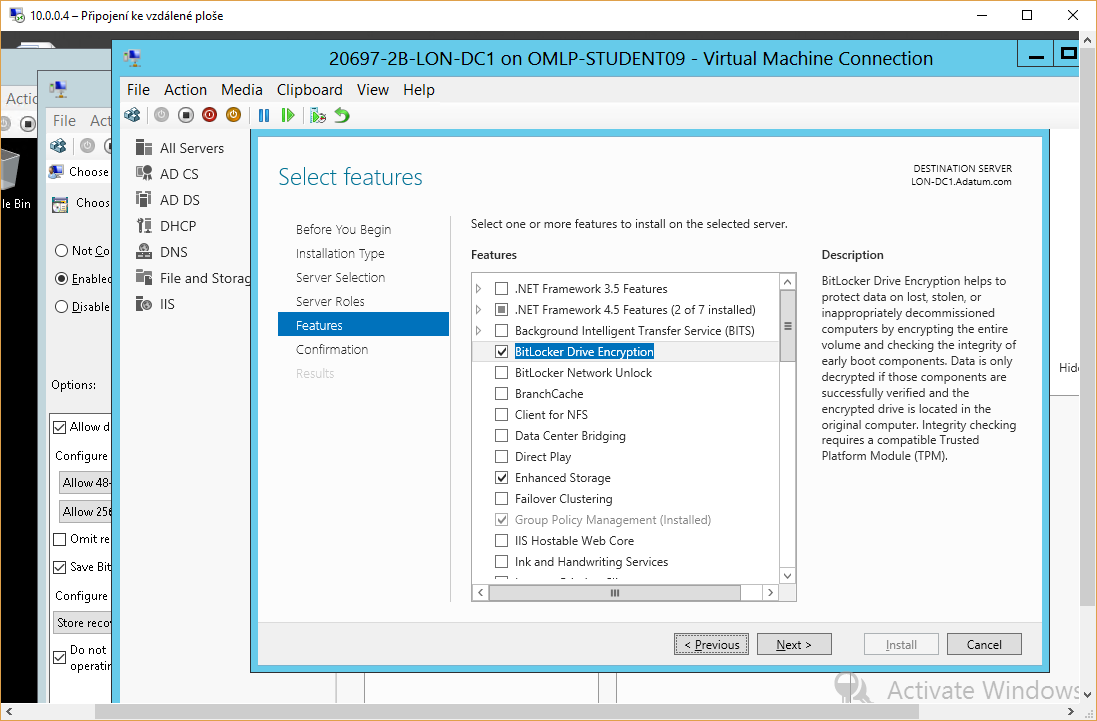
Task: Go to Server Selection step
Action: (x=340, y=277)
